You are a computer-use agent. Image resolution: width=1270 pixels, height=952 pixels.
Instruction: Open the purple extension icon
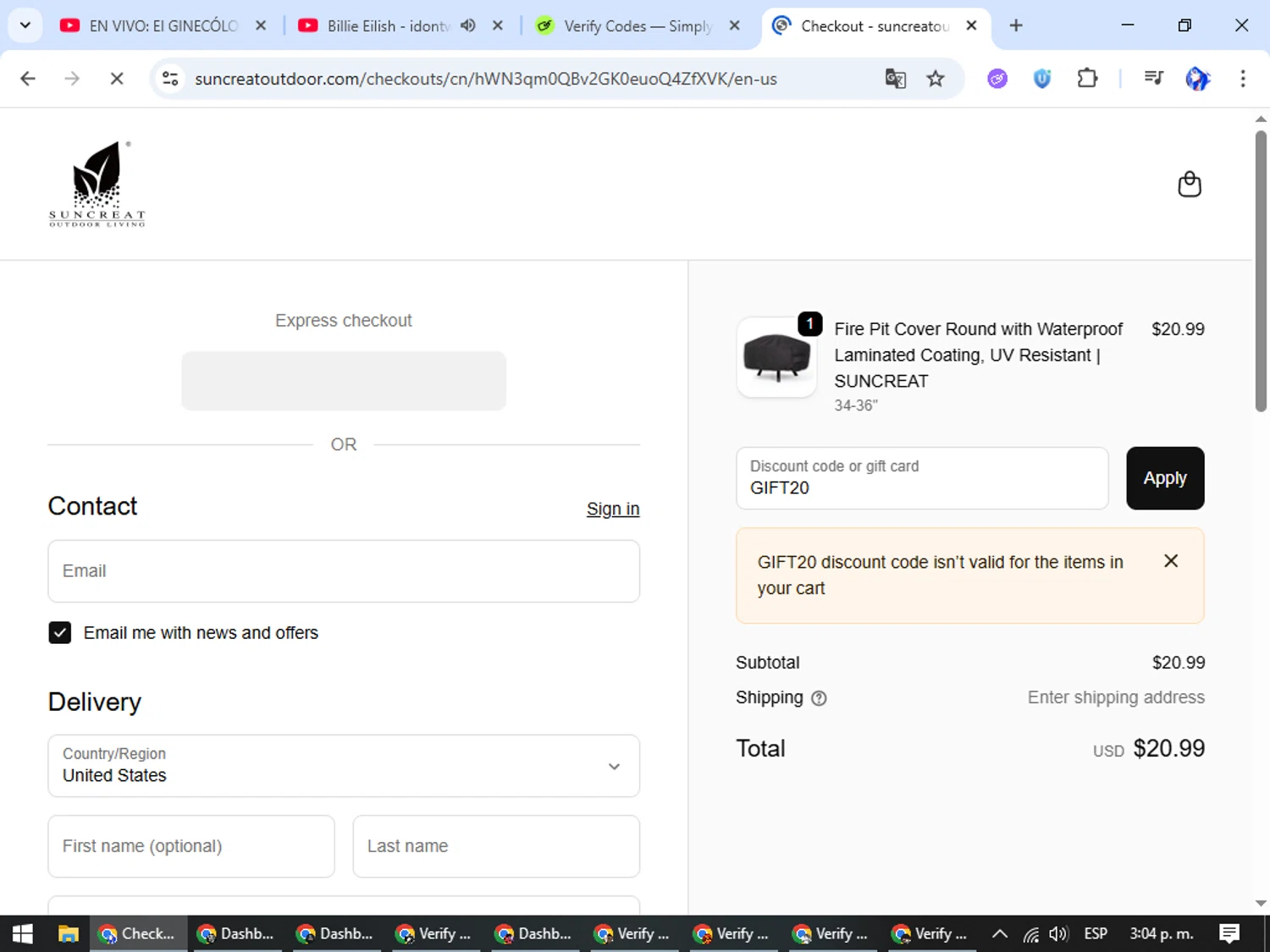997,79
